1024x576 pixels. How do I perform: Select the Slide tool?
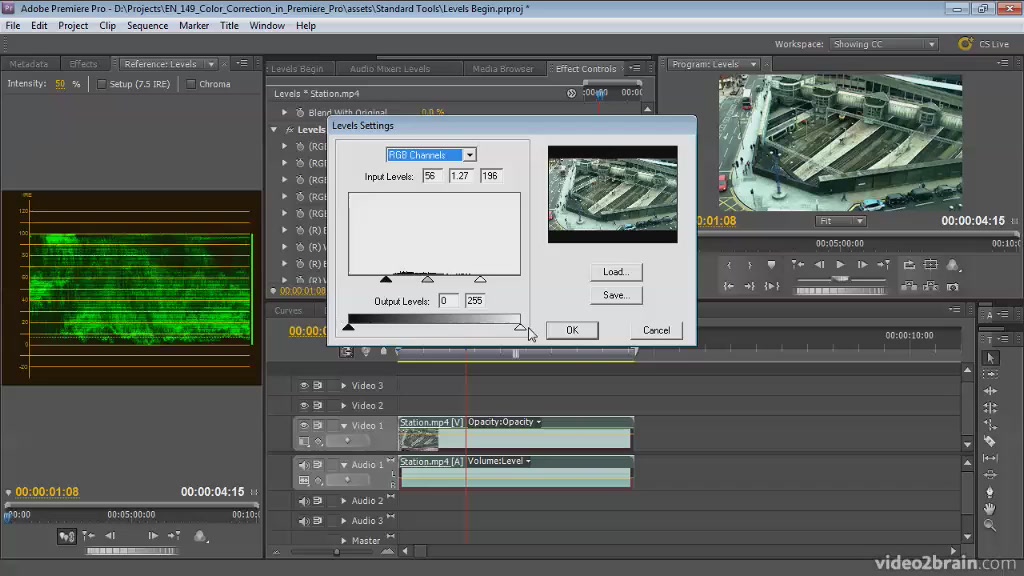(x=990, y=475)
